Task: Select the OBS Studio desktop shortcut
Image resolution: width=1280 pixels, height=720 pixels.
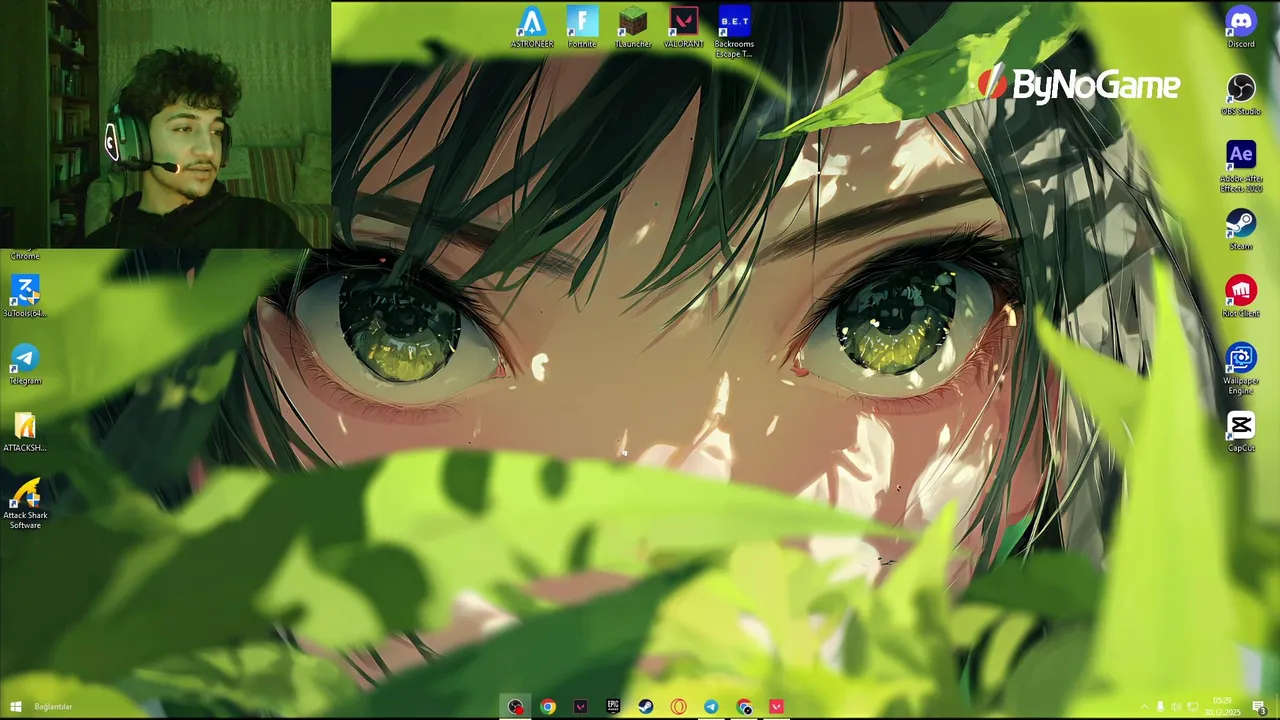Action: click(1241, 95)
